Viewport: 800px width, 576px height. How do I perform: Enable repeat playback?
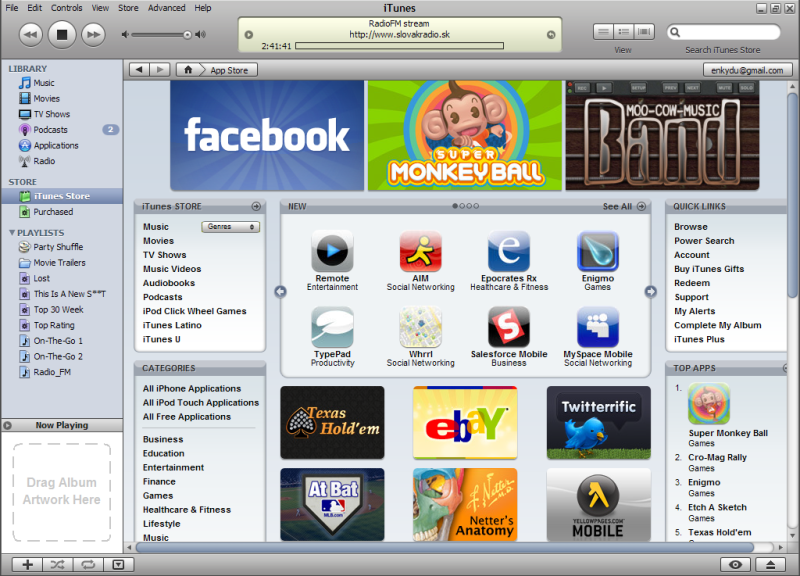(88, 565)
